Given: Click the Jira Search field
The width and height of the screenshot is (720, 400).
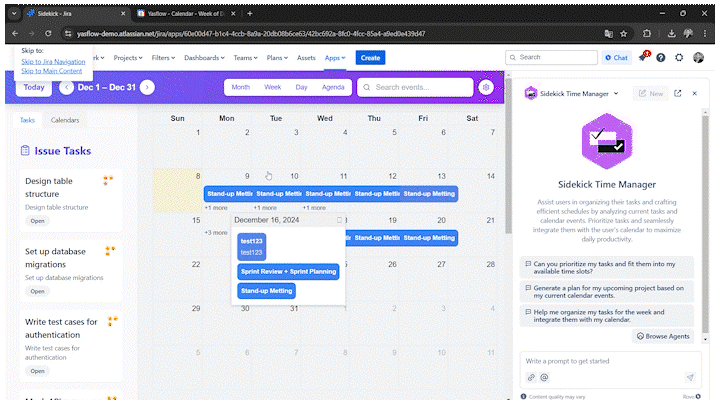Looking at the screenshot, I should [551, 57].
